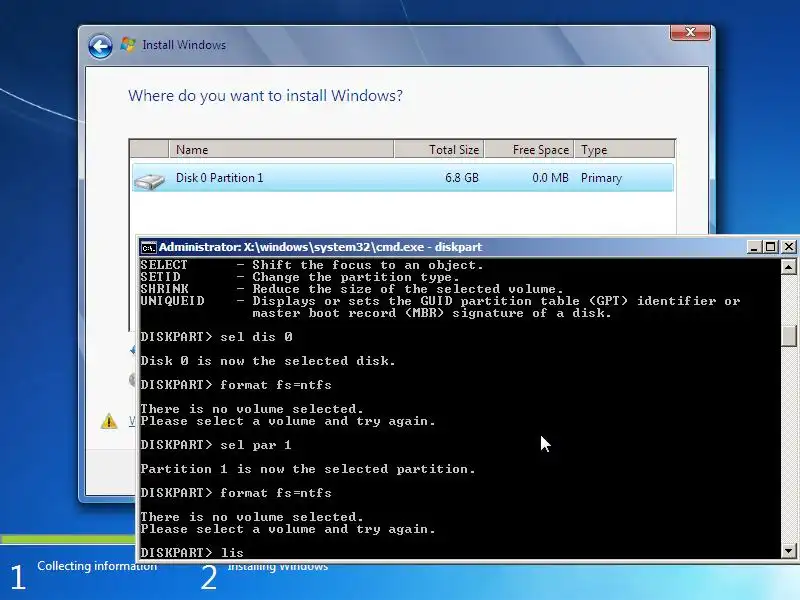The width and height of the screenshot is (800, 600).
Task: Sort partitions by Free Space column
Action: pos(529,149)
